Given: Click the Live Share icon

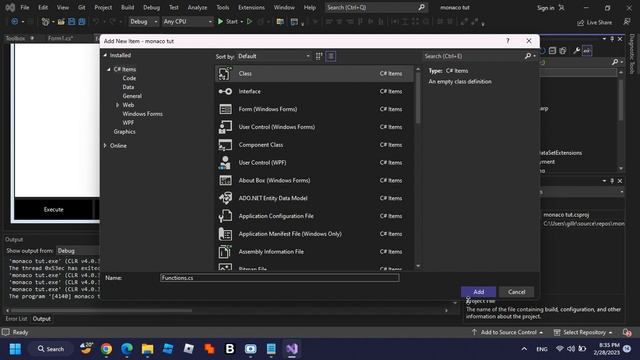Looking at the screenshot, I should click(580, 22).
